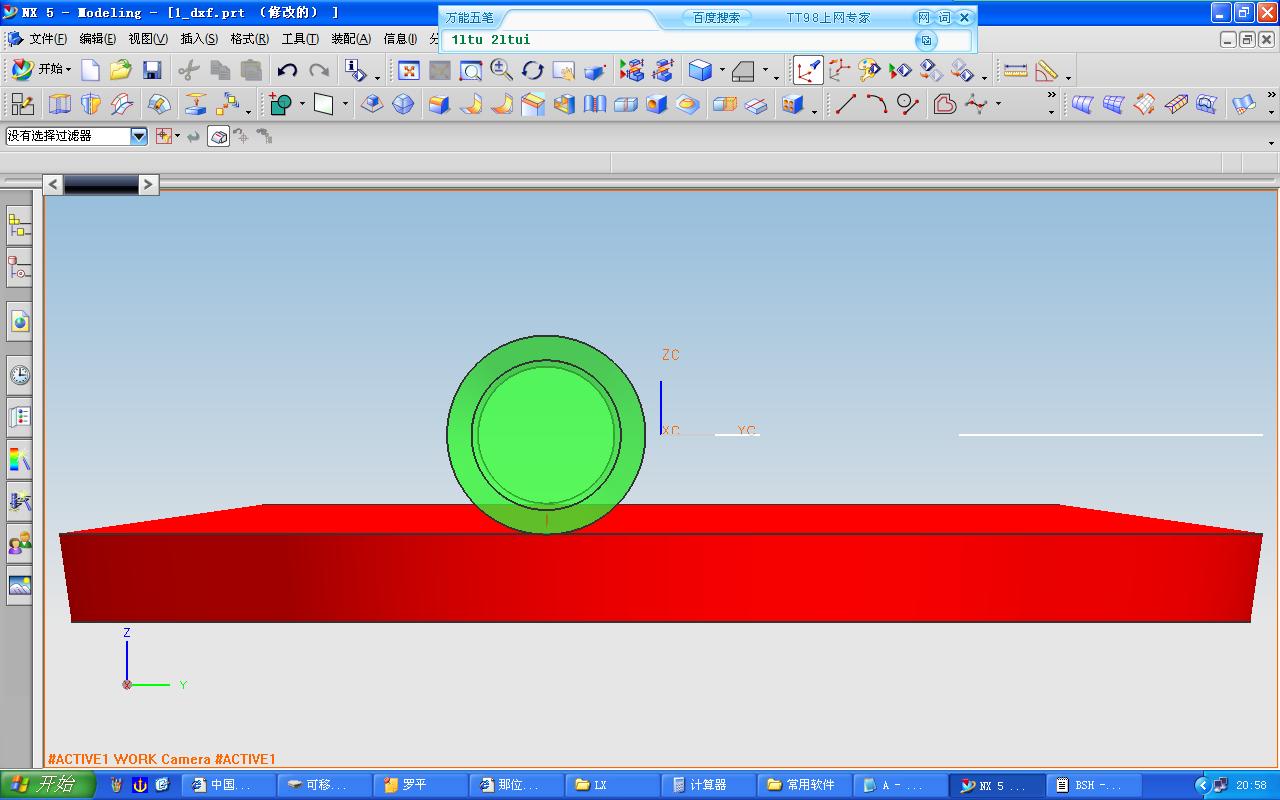
Task: Click the Windows 开始 Start button
Action: (x=47, y=785)
